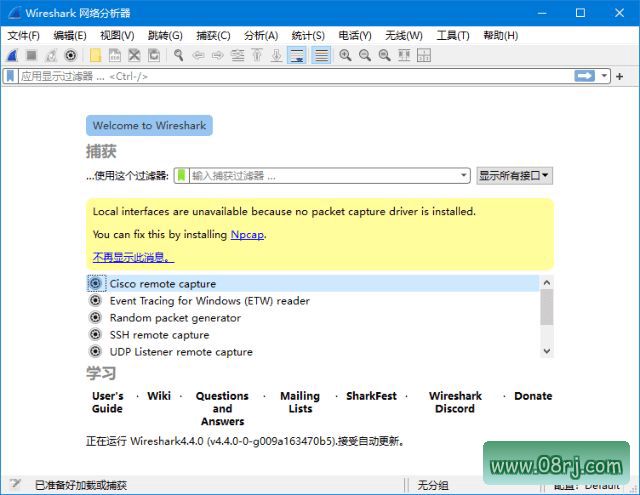The height and width of the screenshot is (495, 640).
Task: Open the 分析(A) menu
Action: tap(261, 36)
